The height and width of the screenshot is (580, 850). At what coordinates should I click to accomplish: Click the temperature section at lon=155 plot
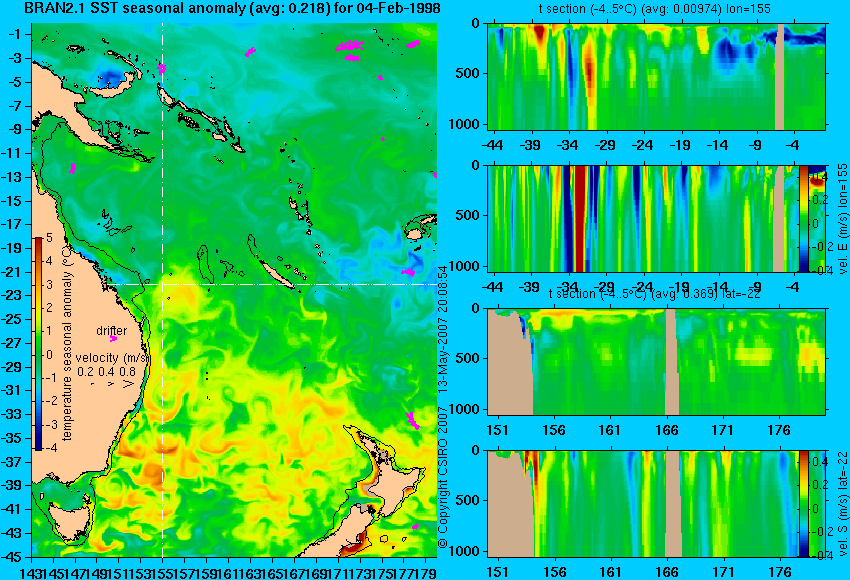[656, 76]
